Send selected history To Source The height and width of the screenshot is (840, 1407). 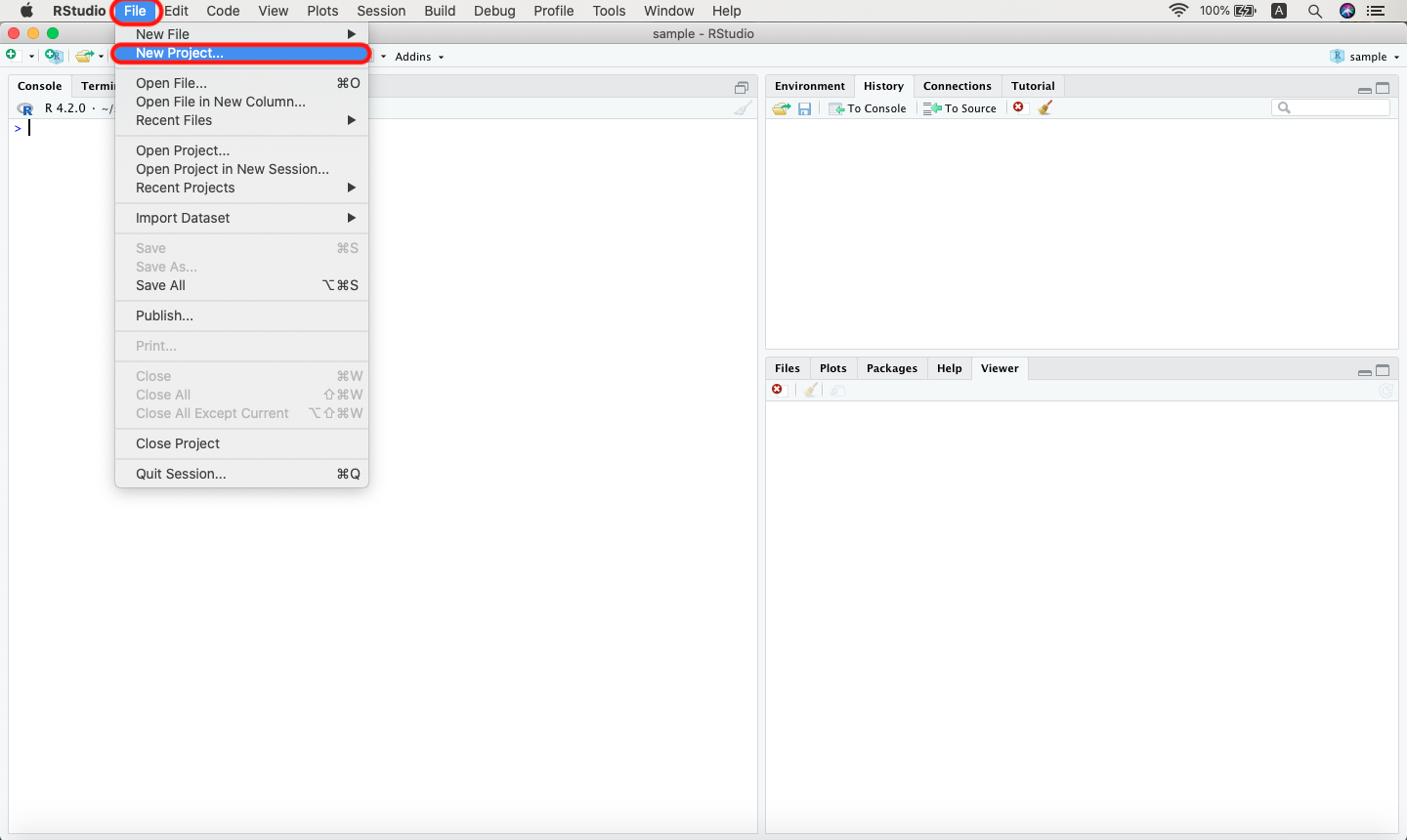(x=960, y=108)
